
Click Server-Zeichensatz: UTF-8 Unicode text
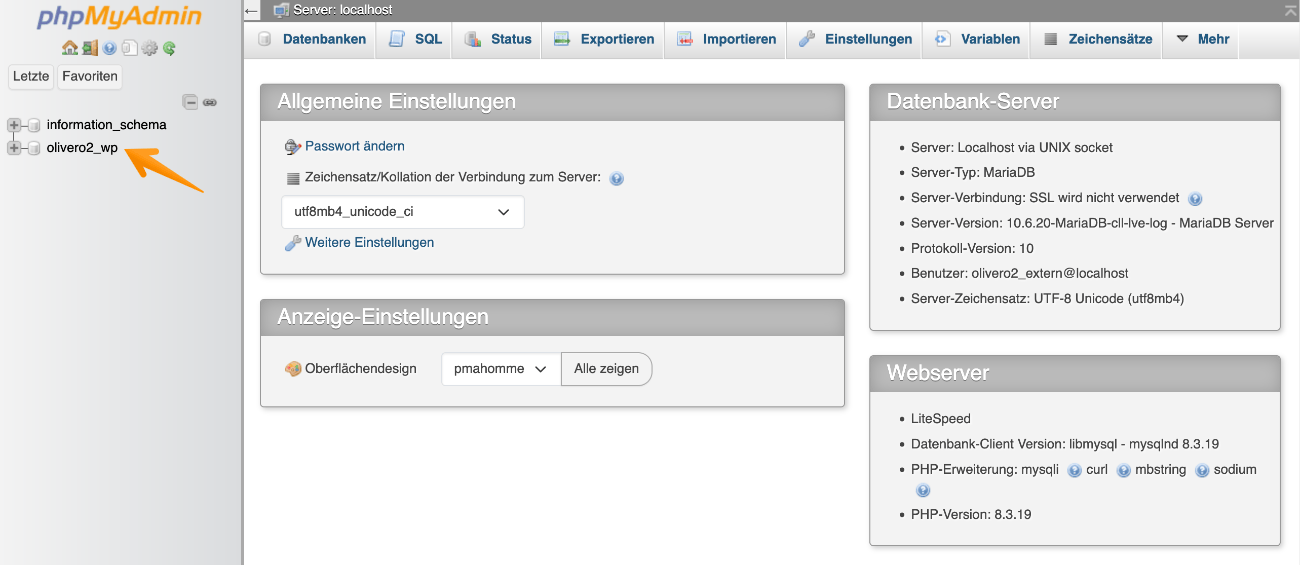pyautogui.click(x=1048, y=298)
